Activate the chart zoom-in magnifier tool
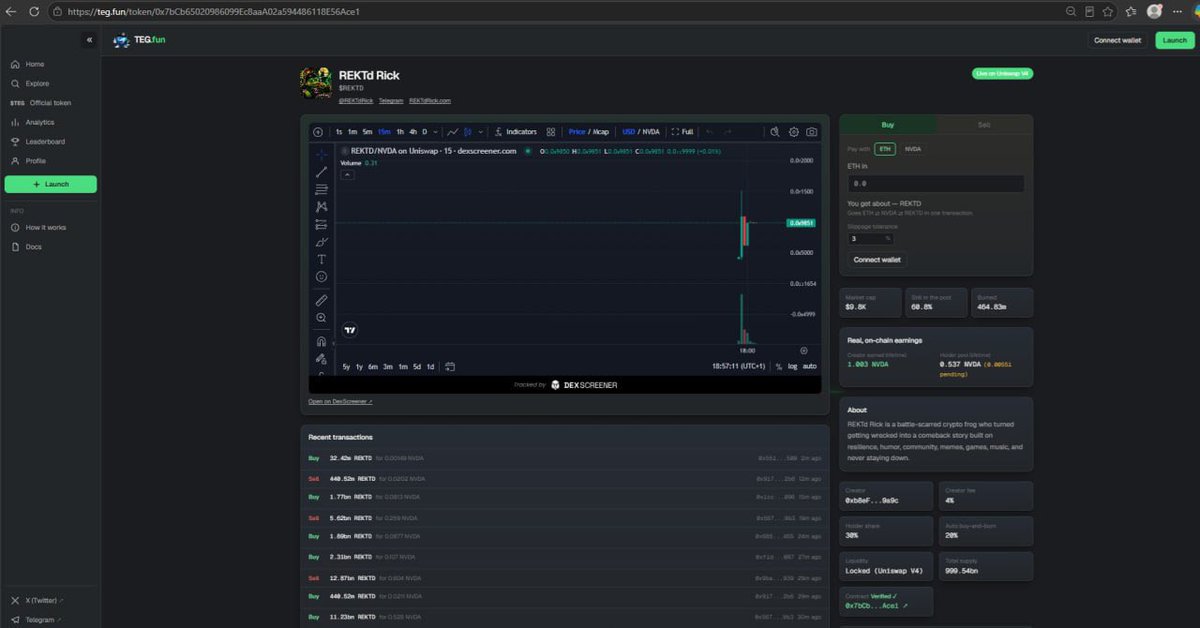This screenshot has height=628, width=1200. tap(321, 318)
